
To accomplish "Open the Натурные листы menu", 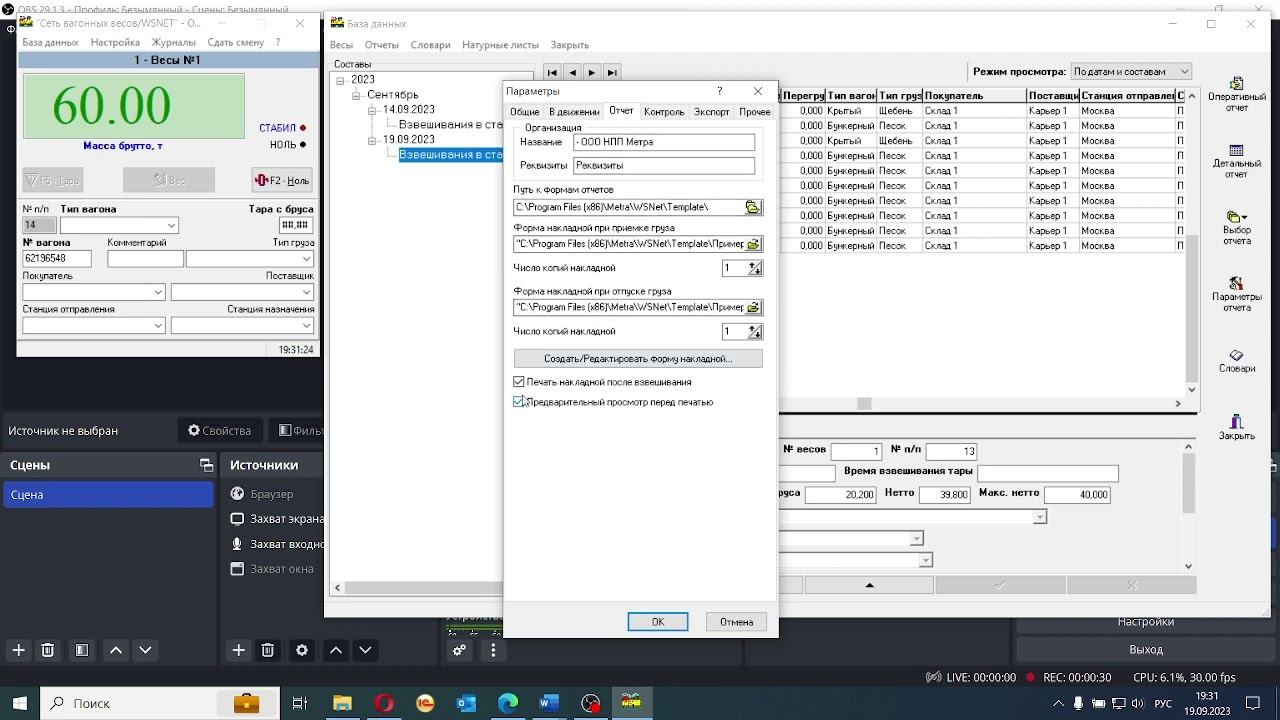I will (500, 45).
